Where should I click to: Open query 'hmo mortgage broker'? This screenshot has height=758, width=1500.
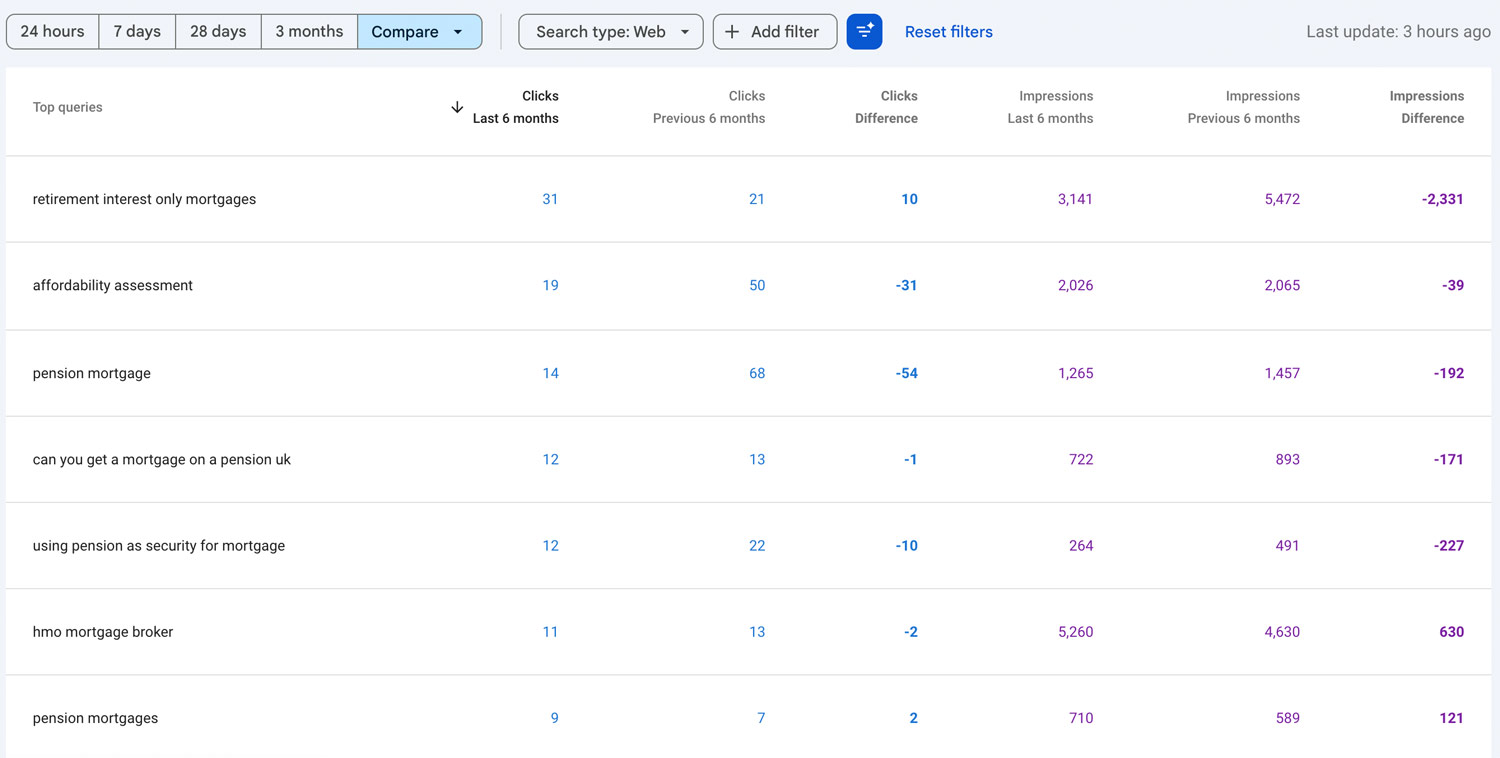pyautogui.click(x=103, y=631)
